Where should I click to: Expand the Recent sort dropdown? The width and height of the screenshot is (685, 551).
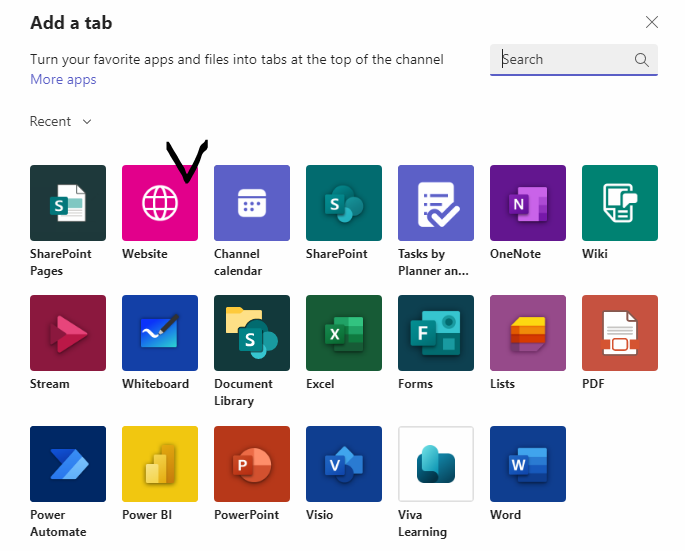[61, 121]
